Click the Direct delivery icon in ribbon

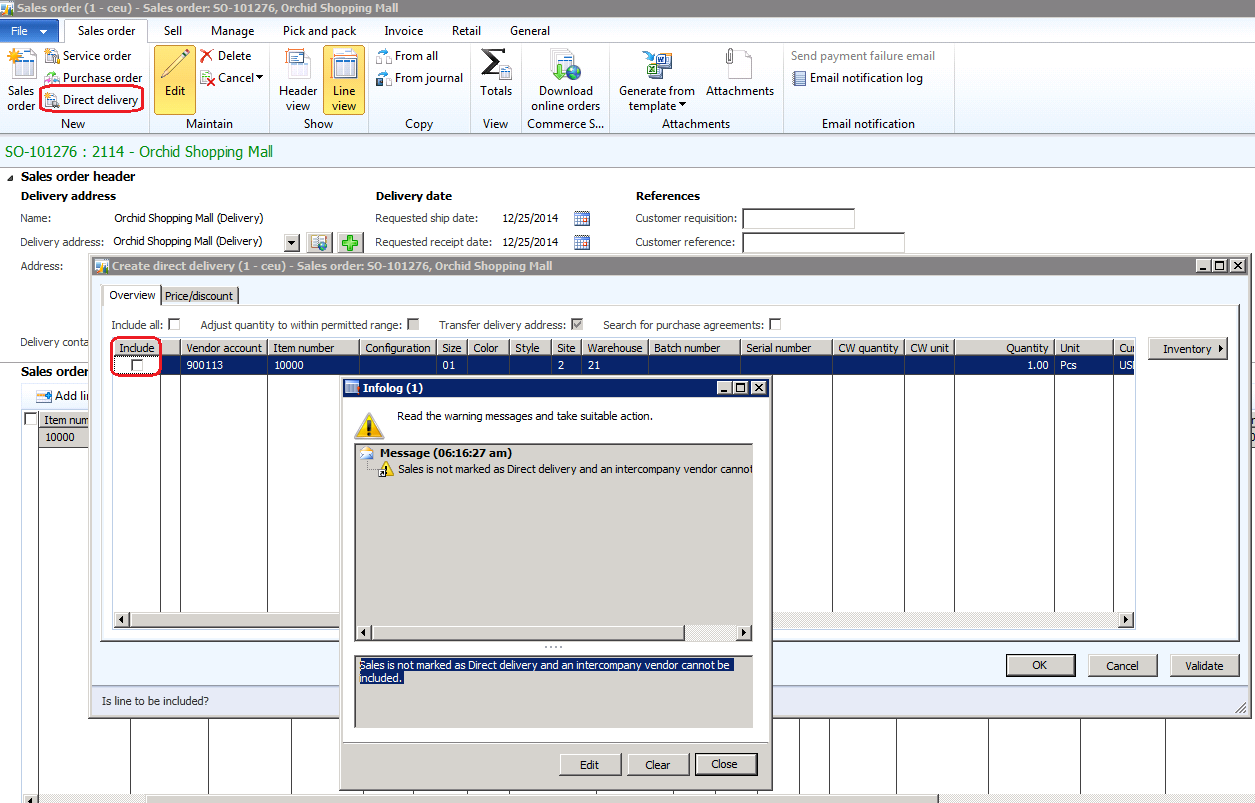[x=51, y=100]
